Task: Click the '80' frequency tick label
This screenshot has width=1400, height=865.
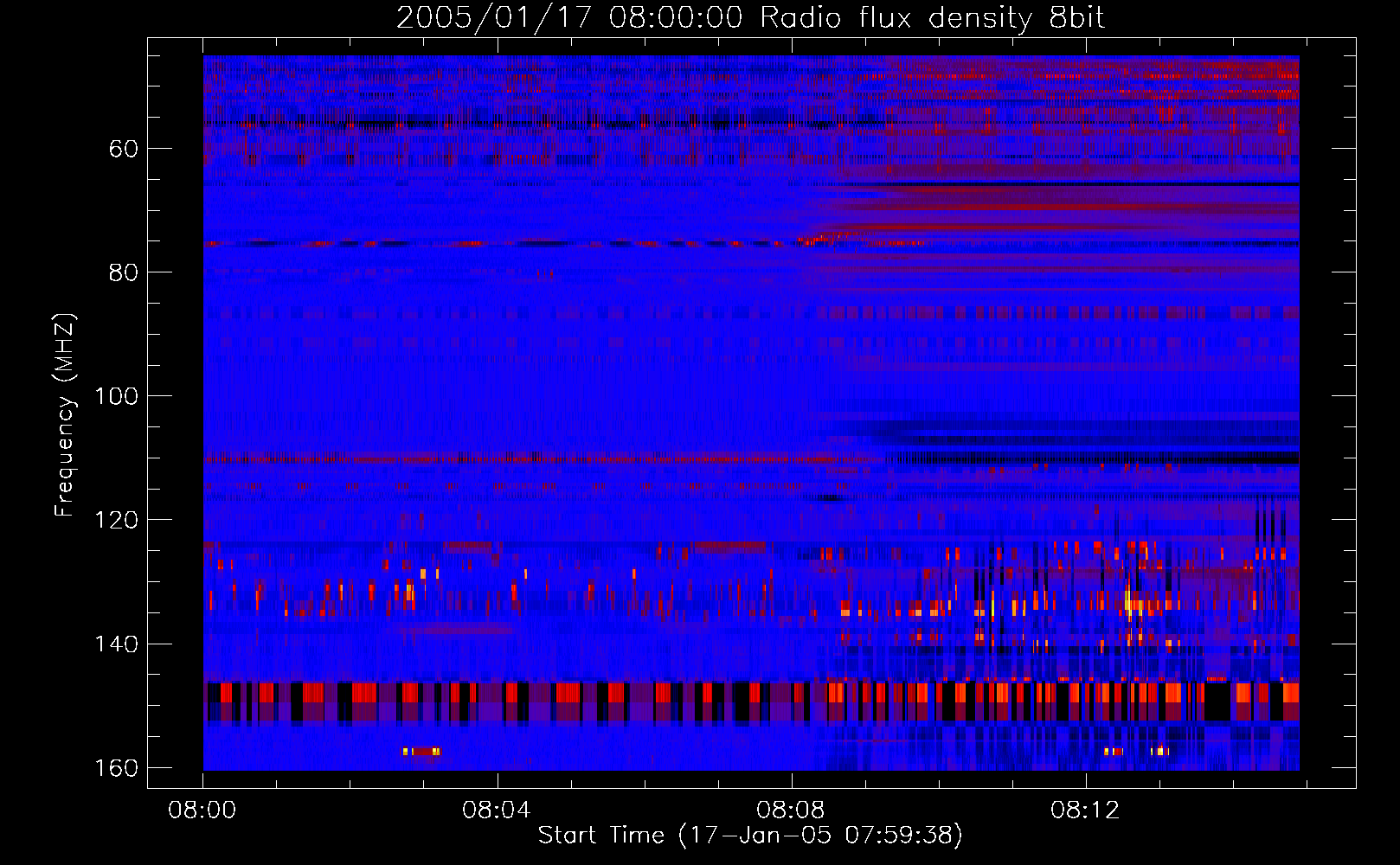Action: (x=124, y=272)
